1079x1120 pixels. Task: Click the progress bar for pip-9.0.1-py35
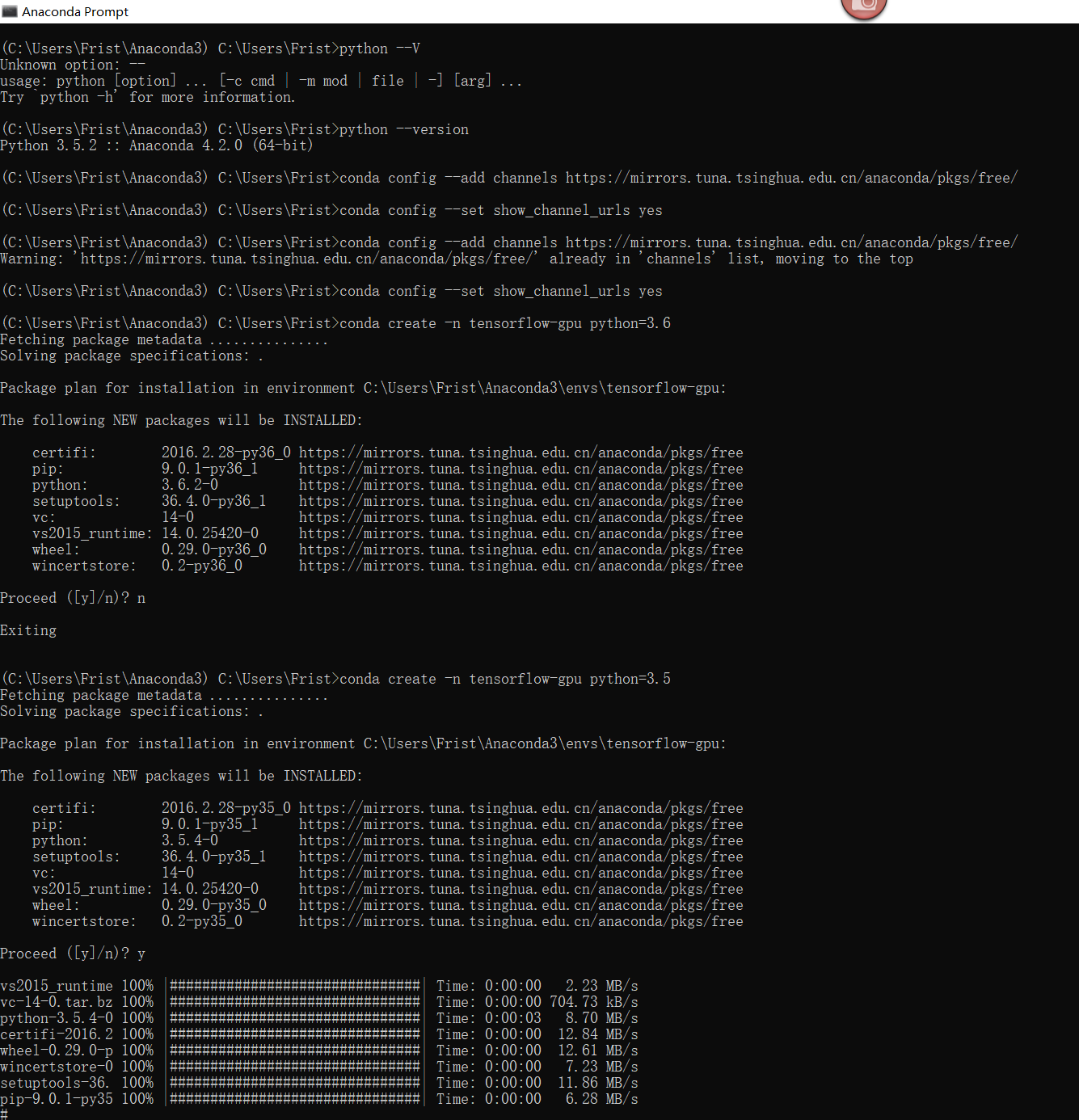pyautogui.click(x=295, y=1099)
